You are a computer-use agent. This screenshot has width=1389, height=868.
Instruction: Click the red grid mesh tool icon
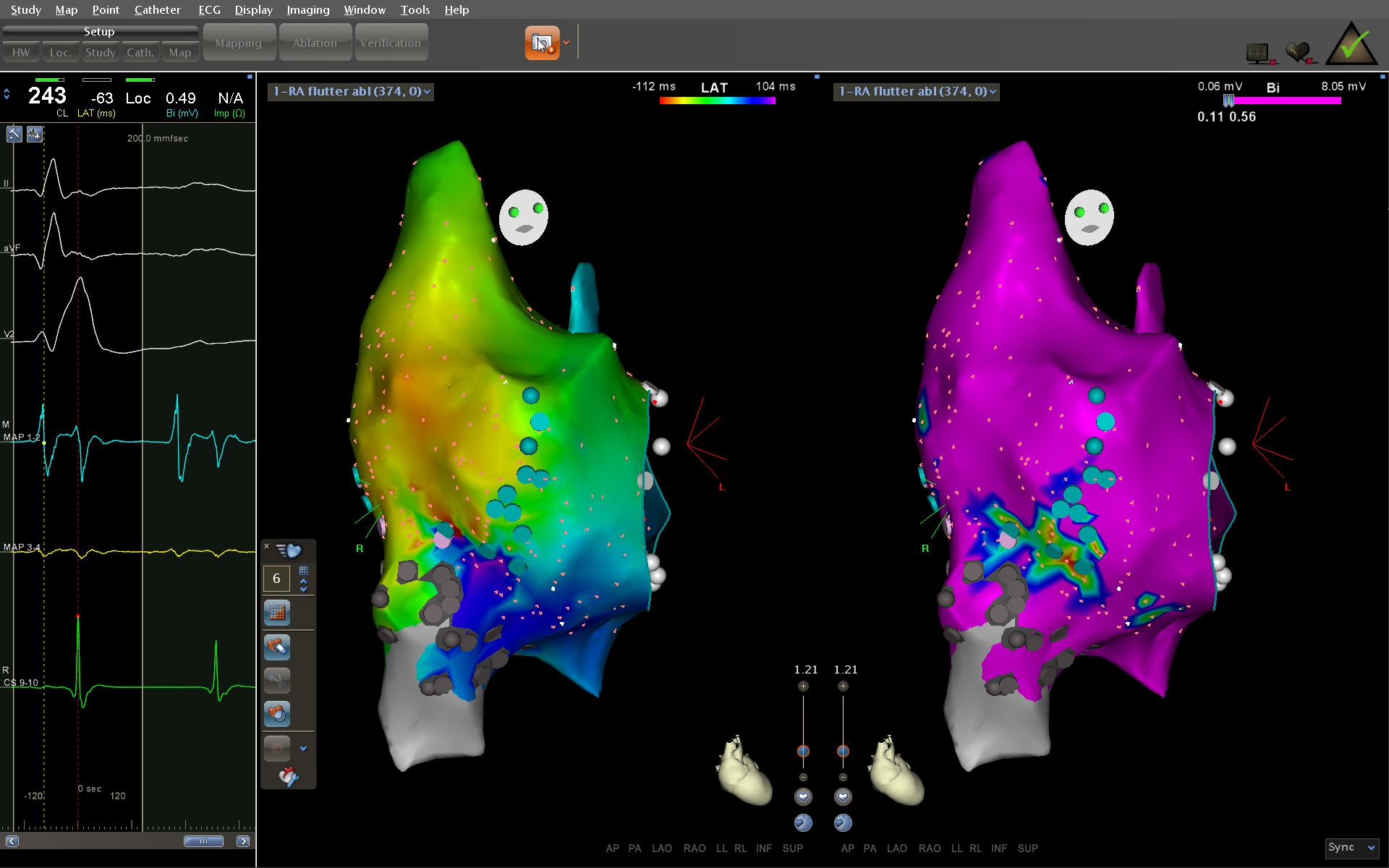tap(277, 613)
